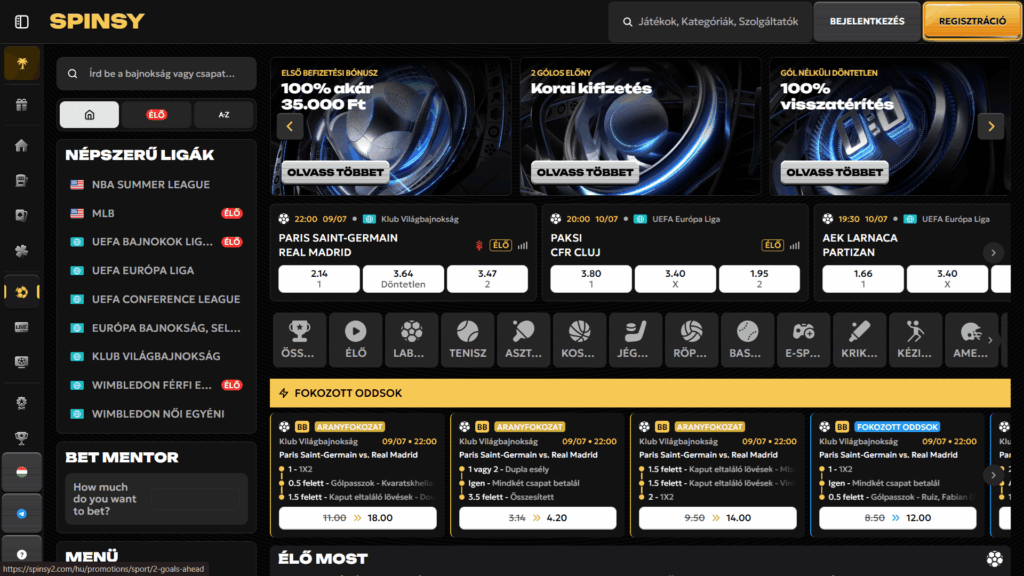
Task: Switch to the ÉLŐ tab in sports panel
Action: point(157,114)
